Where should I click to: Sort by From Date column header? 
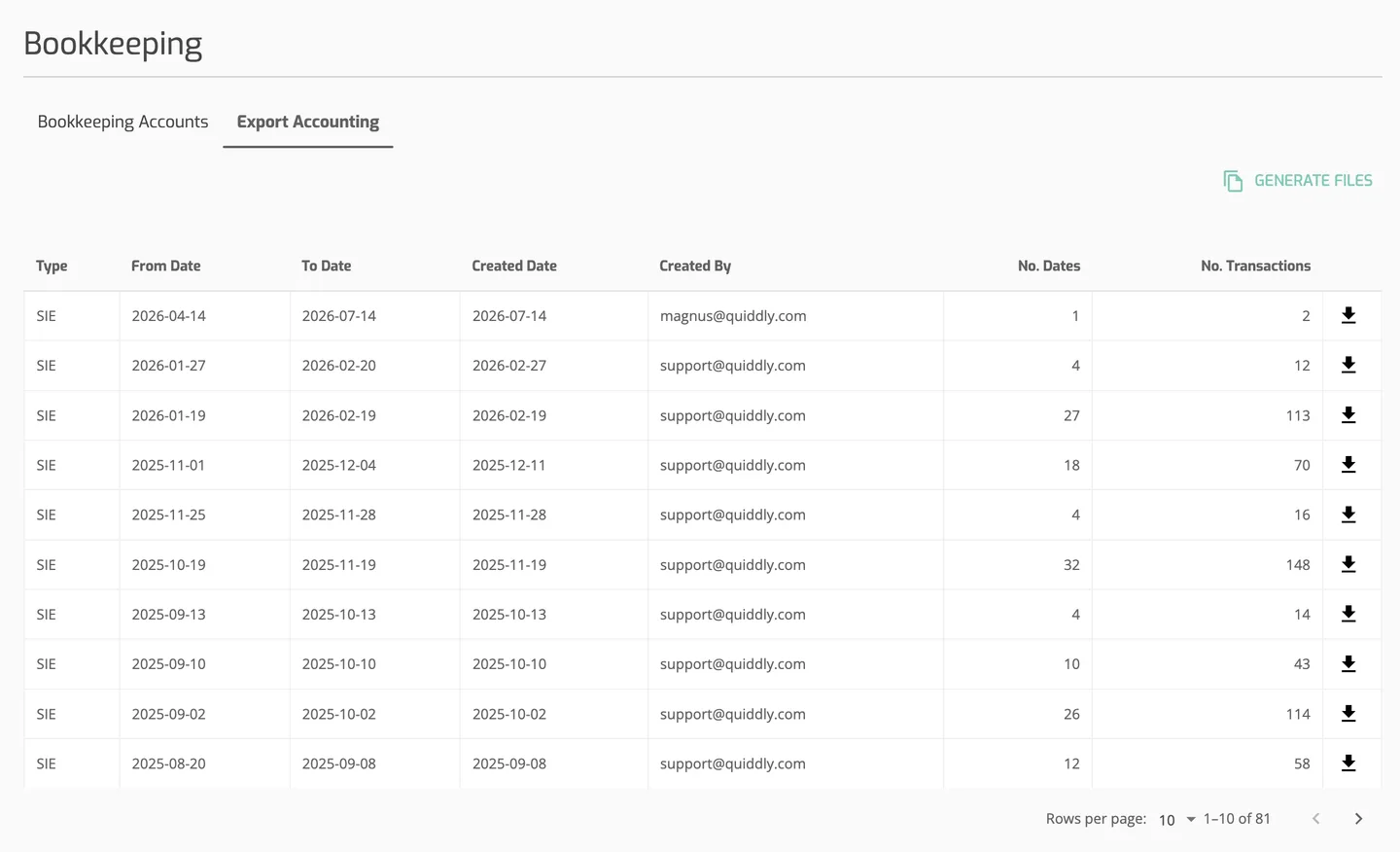166,266
